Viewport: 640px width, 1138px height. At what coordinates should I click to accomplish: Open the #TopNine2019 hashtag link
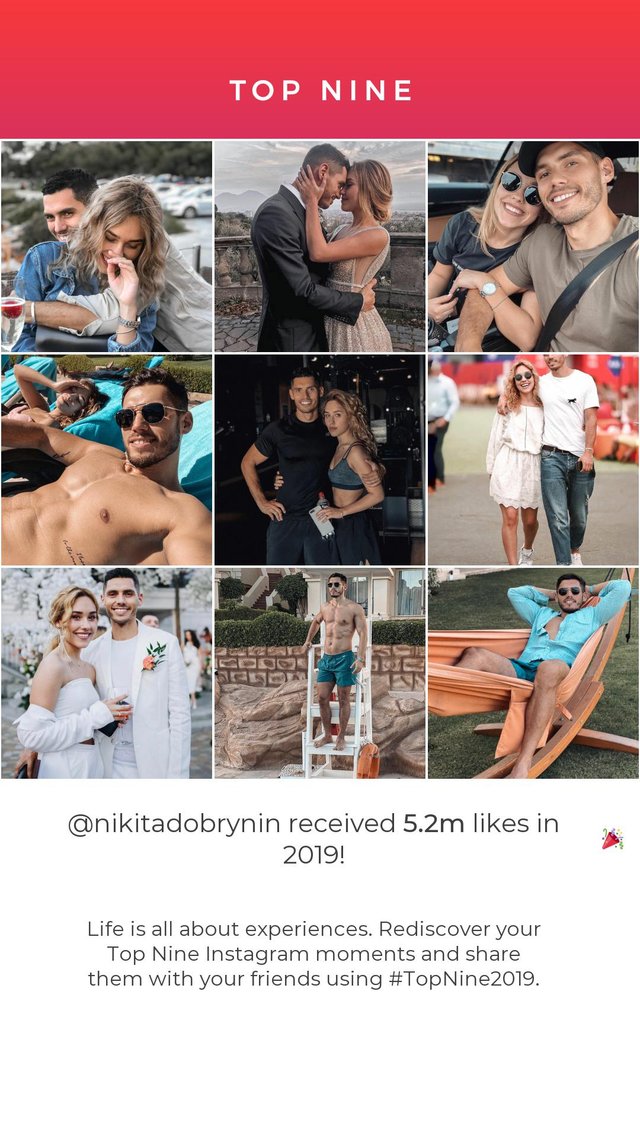464,978
